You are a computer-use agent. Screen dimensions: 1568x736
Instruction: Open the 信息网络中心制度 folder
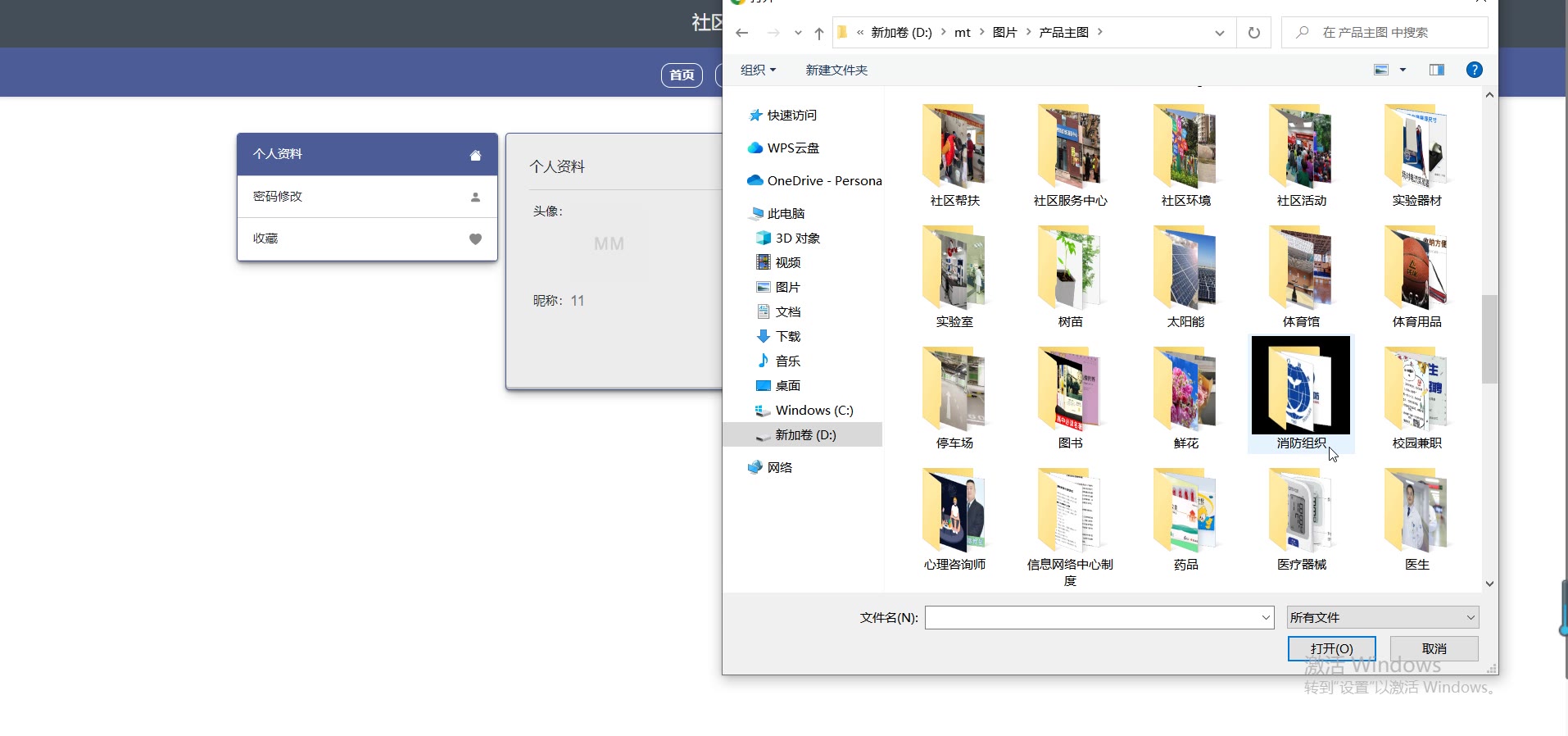(x=1070, y=528)
